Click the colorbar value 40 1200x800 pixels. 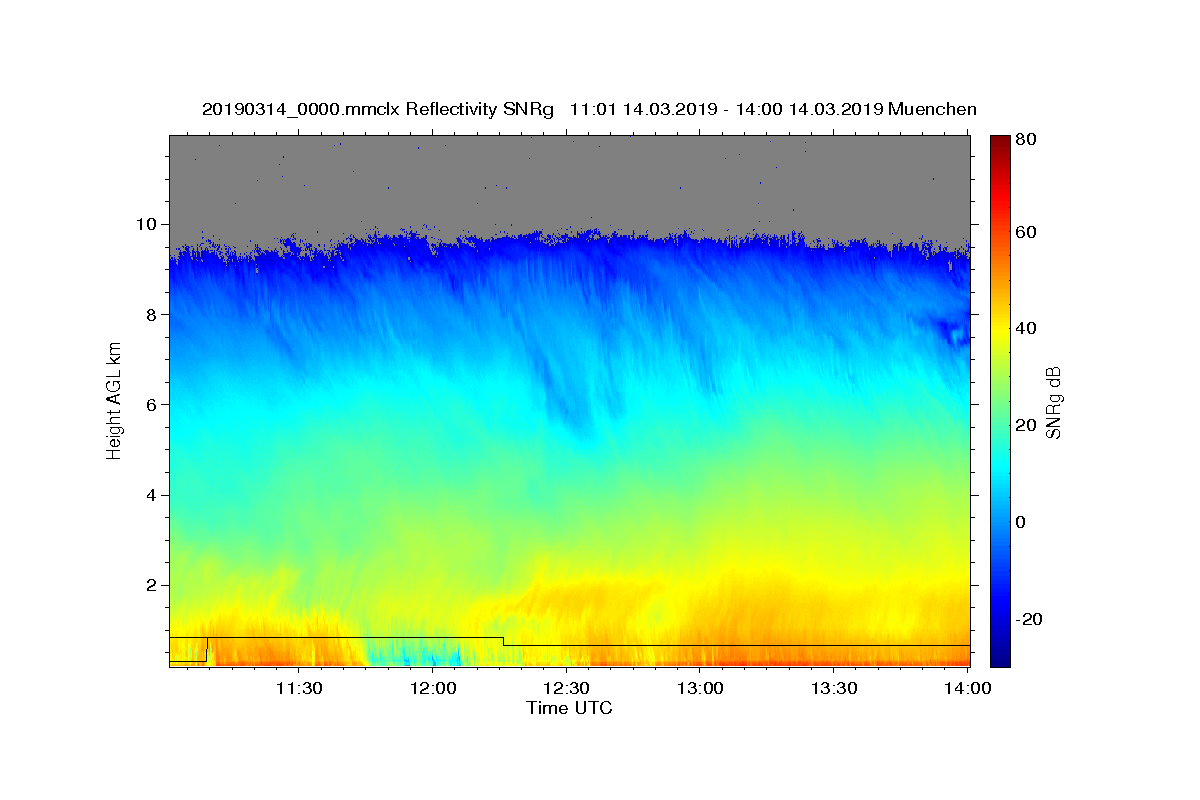click(x=1028, y=328)
